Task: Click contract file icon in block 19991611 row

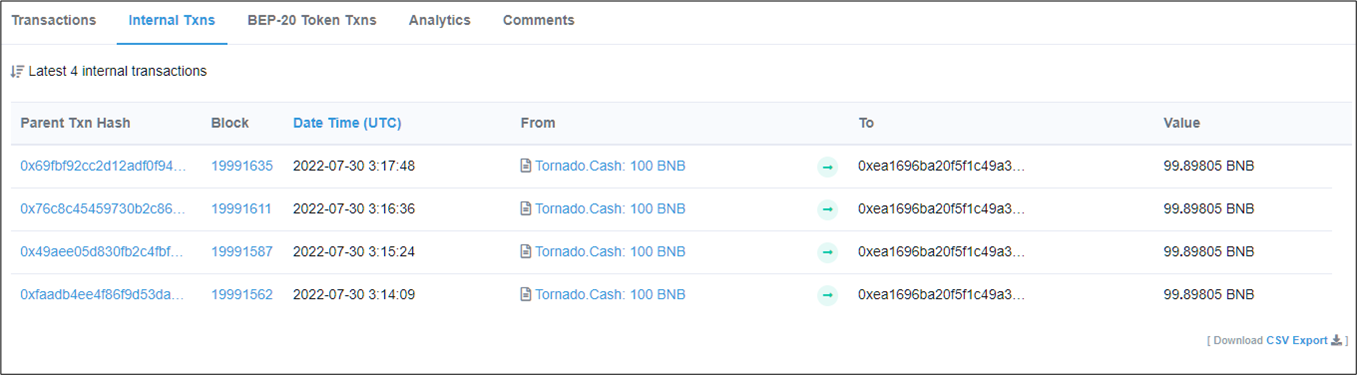Action: point(526,209)
